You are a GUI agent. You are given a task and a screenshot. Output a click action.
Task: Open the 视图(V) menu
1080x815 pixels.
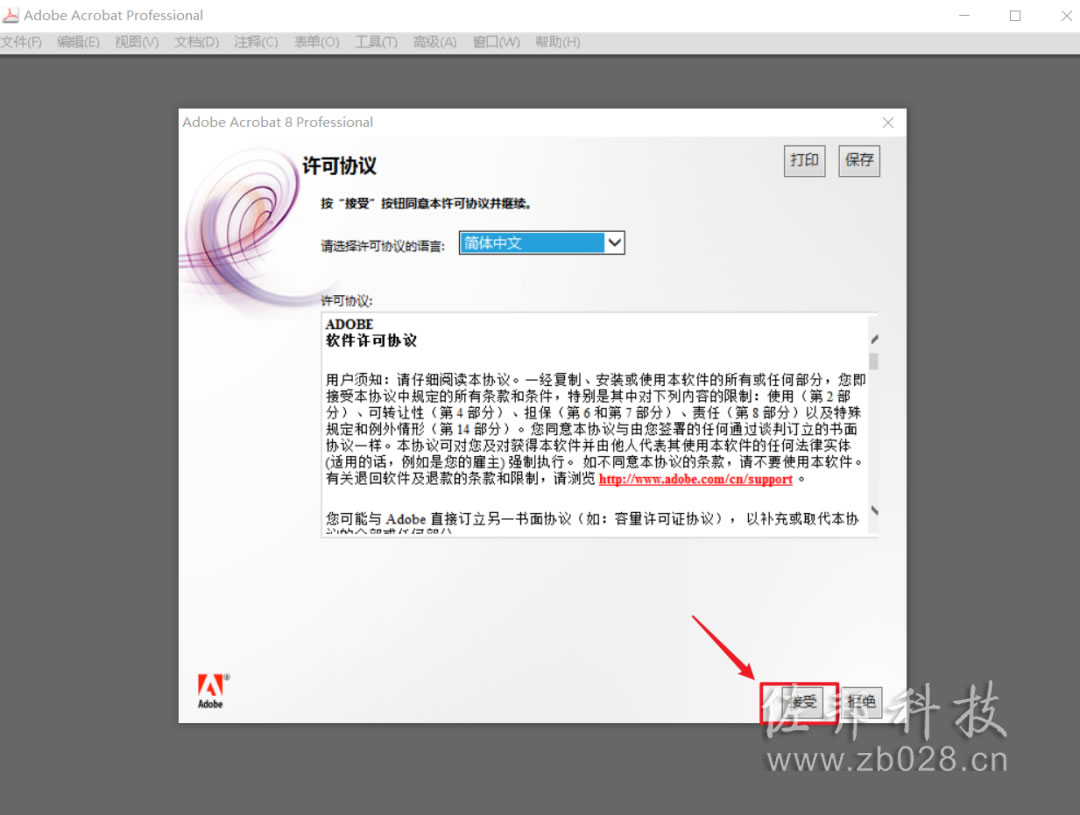136,43
